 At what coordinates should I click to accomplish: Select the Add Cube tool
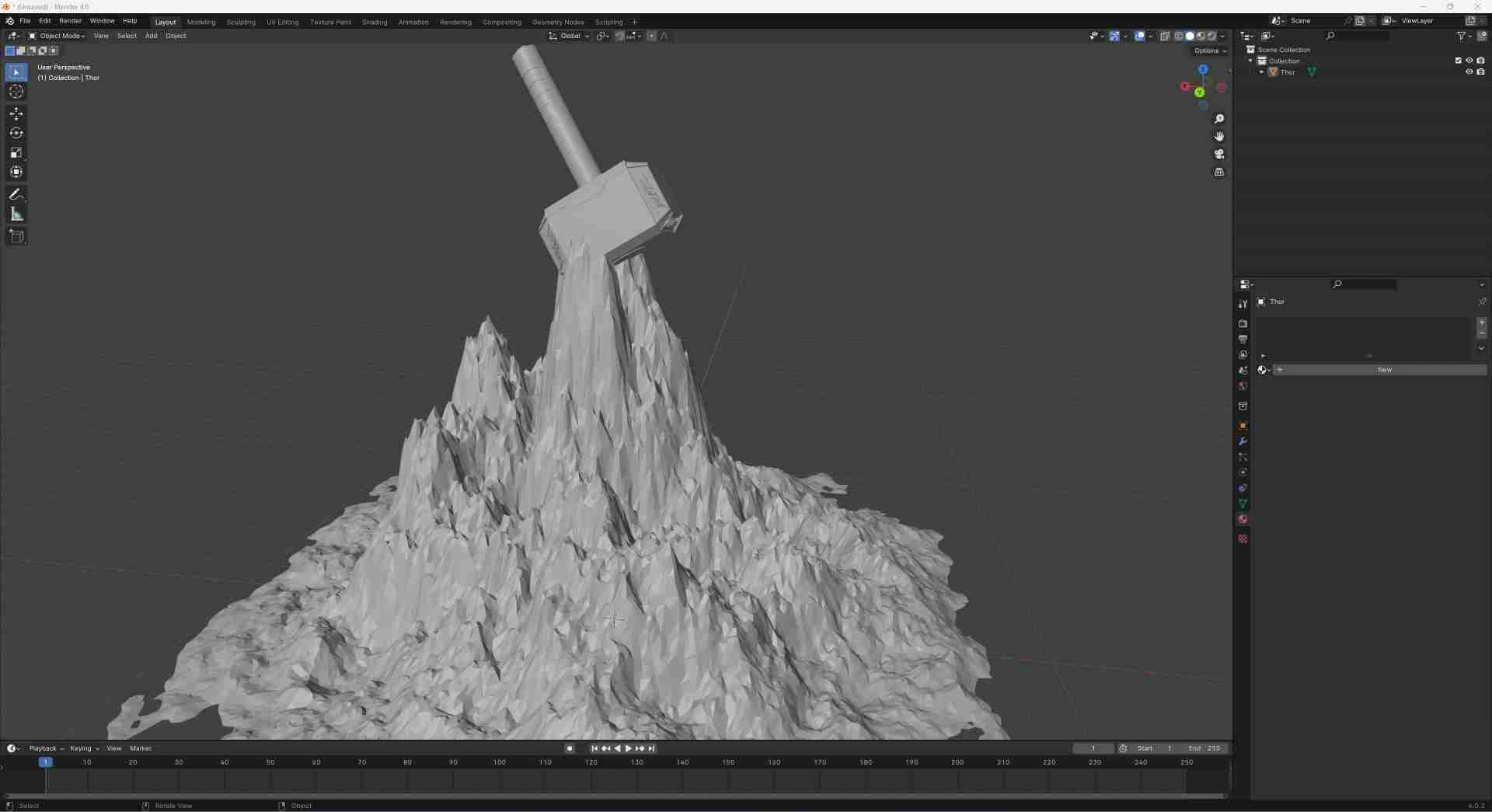tap(16, 237)
